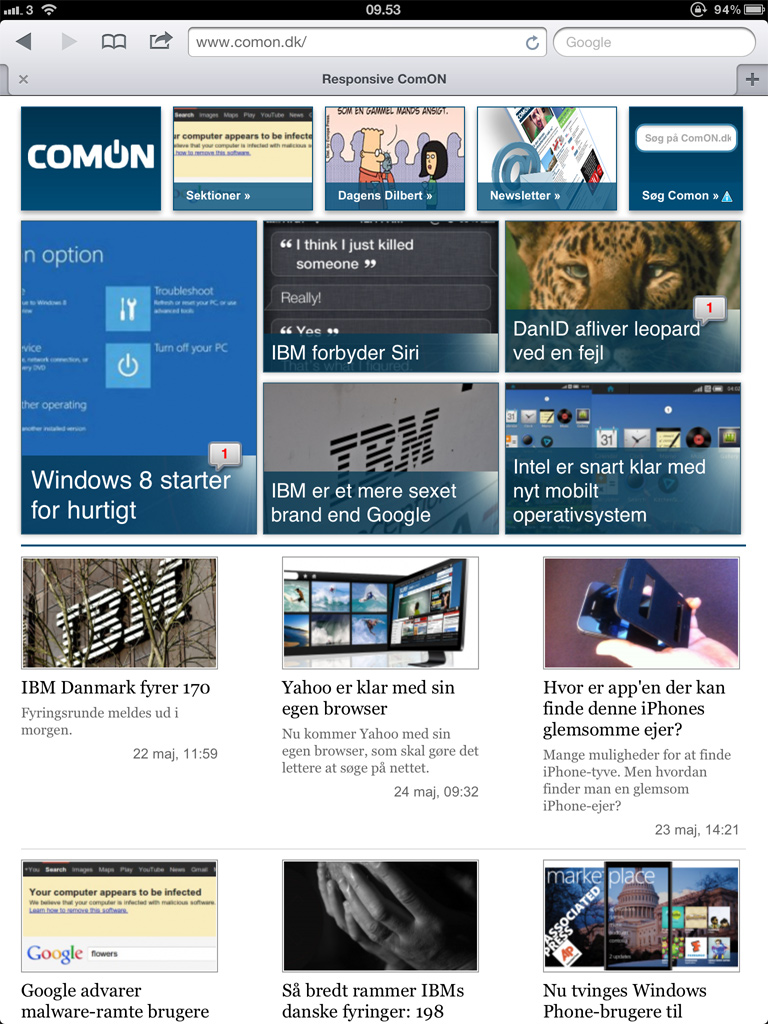Image resolution: width=768 pixels, height=1024 pixels.
Task: Tap the Windows Phone marketplace thumbnail
Action: click(x=641, y=916)
